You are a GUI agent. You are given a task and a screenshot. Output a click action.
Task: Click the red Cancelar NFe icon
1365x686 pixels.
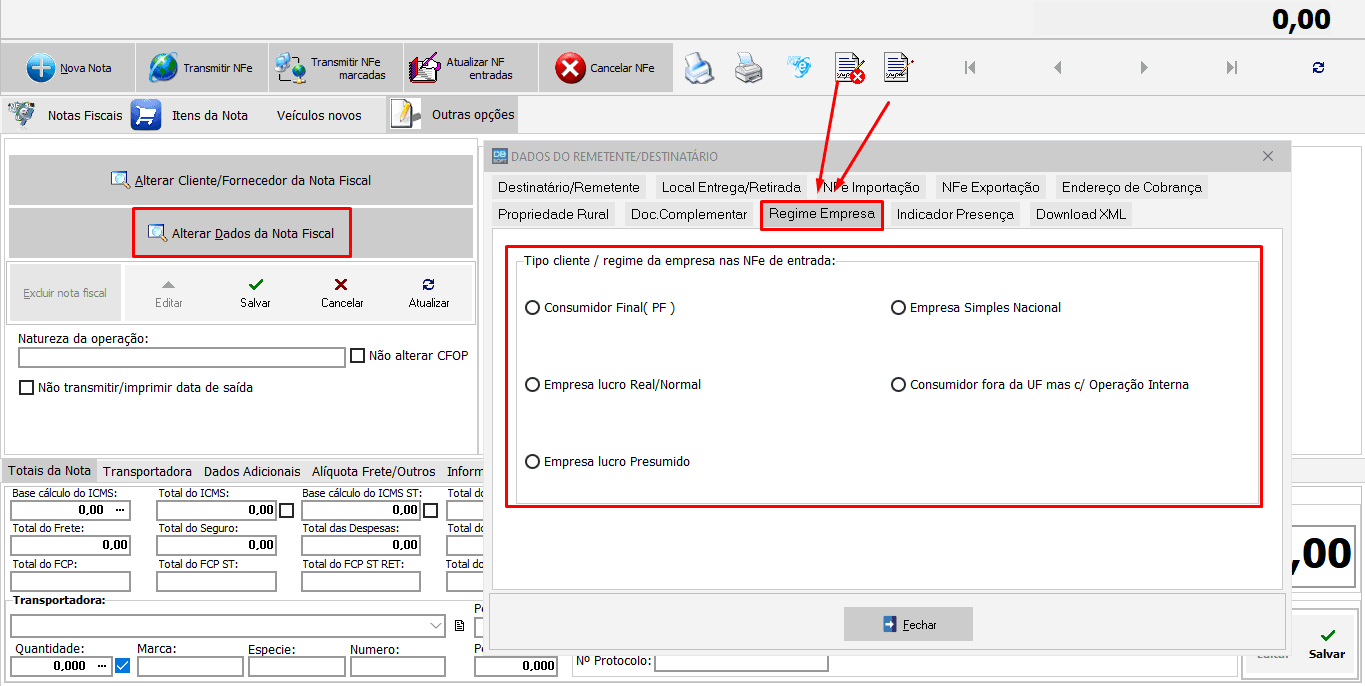(x=570, y=68)
